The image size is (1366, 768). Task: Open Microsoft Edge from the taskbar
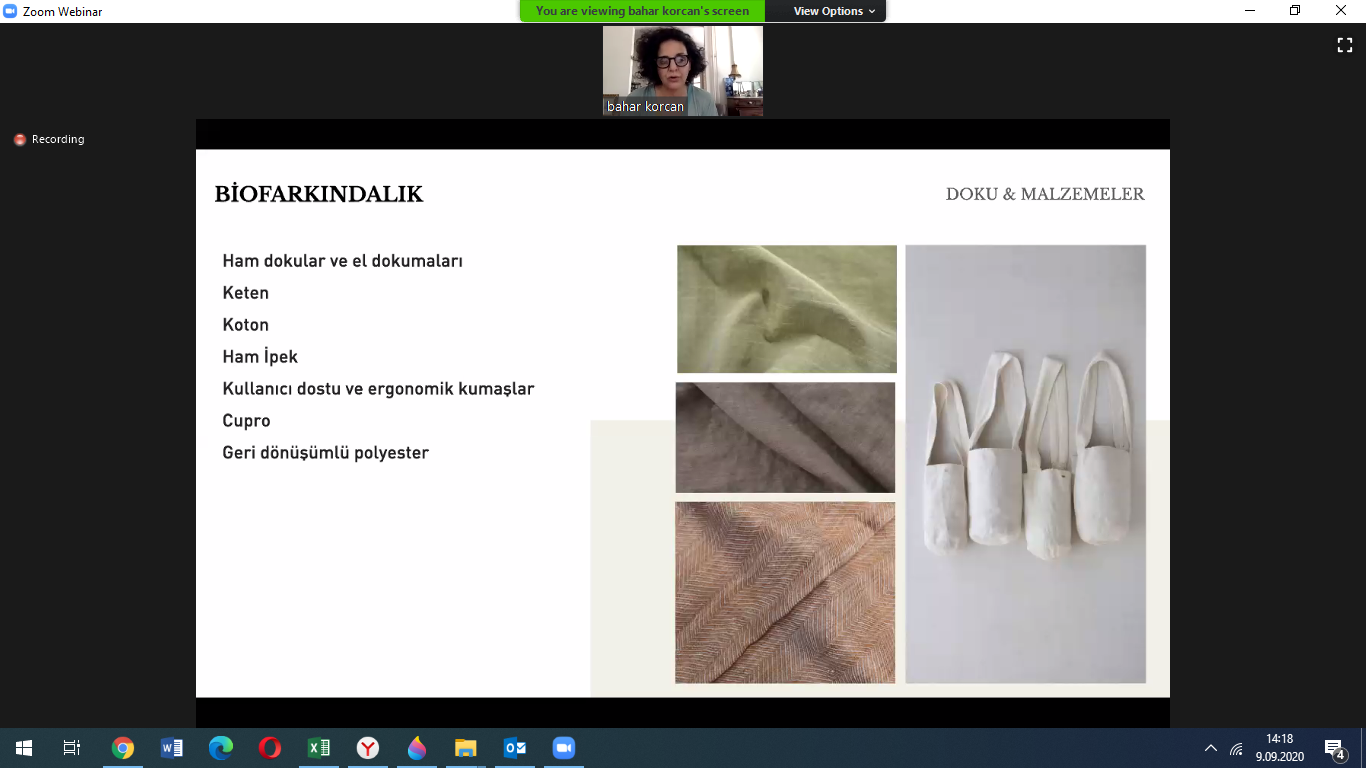(221, 748)
